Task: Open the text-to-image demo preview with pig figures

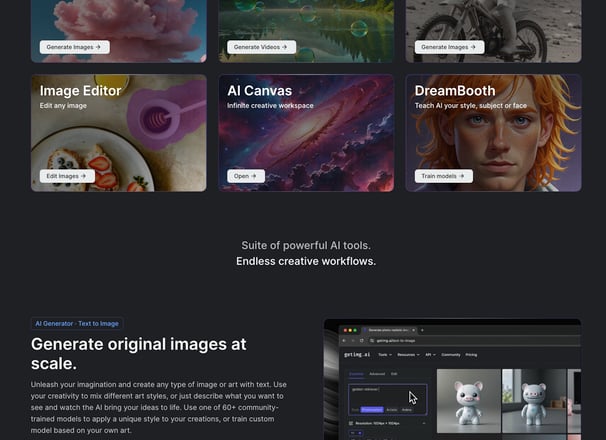Action: coord(452,379)
